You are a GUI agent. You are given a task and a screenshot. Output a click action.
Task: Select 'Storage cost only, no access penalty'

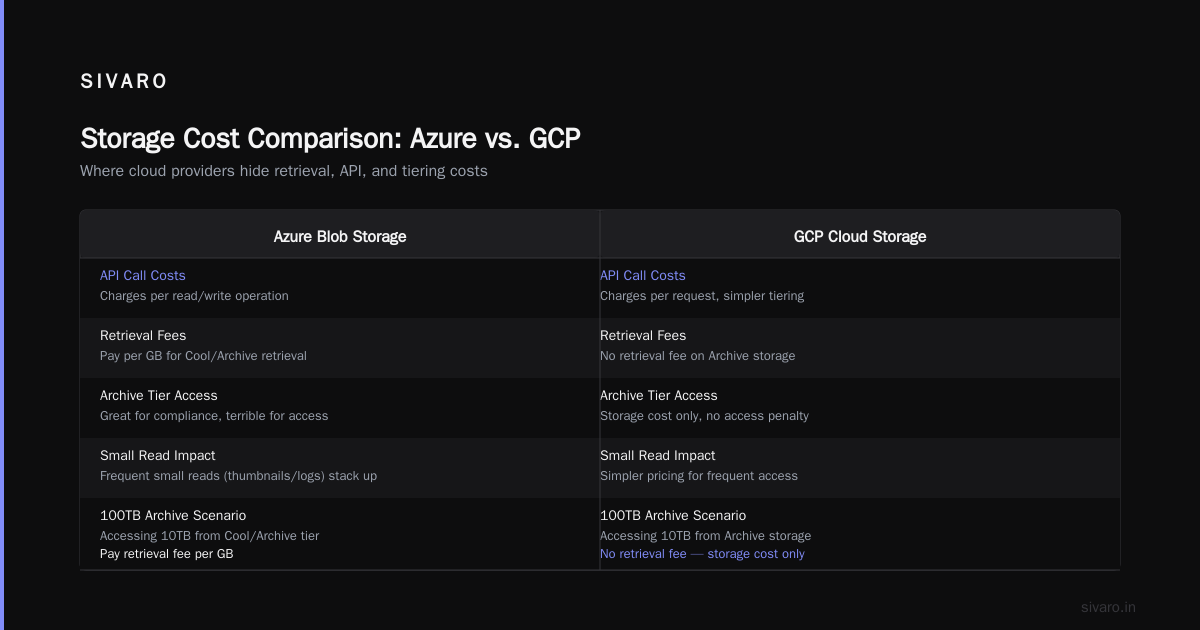click(x=704, y=416)
